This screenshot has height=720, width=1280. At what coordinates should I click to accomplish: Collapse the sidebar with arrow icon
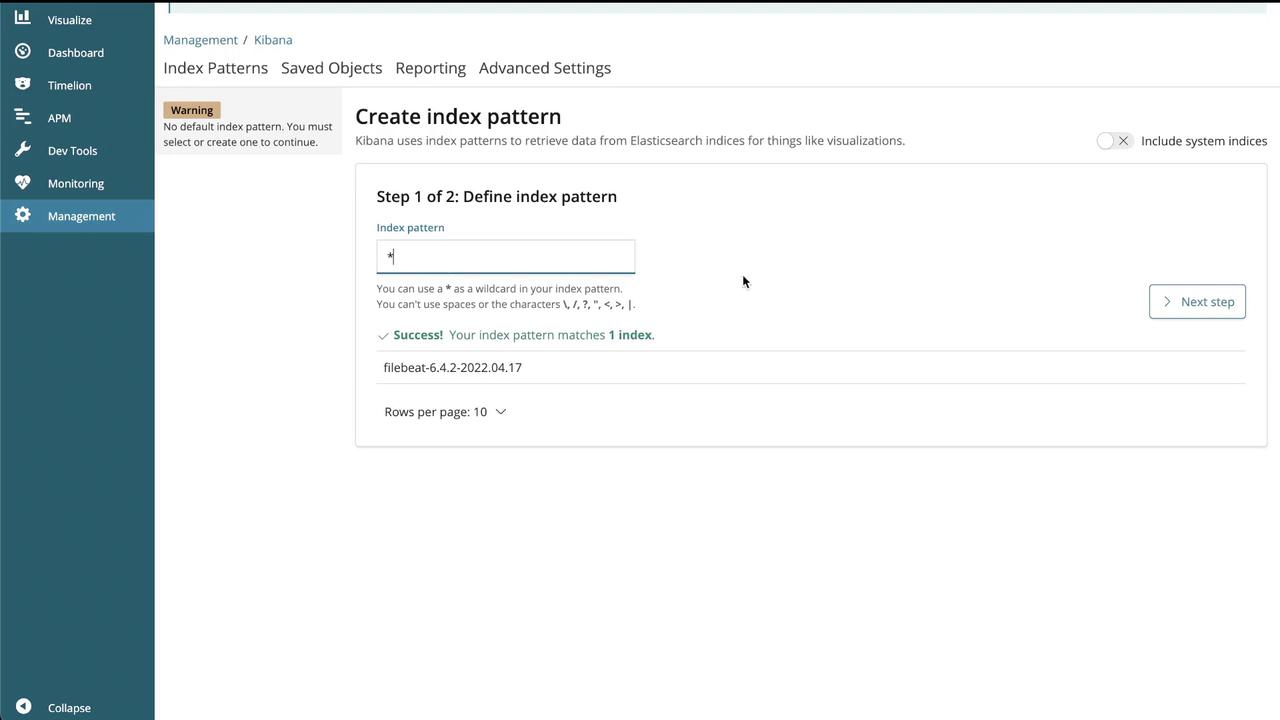(23, 707)
